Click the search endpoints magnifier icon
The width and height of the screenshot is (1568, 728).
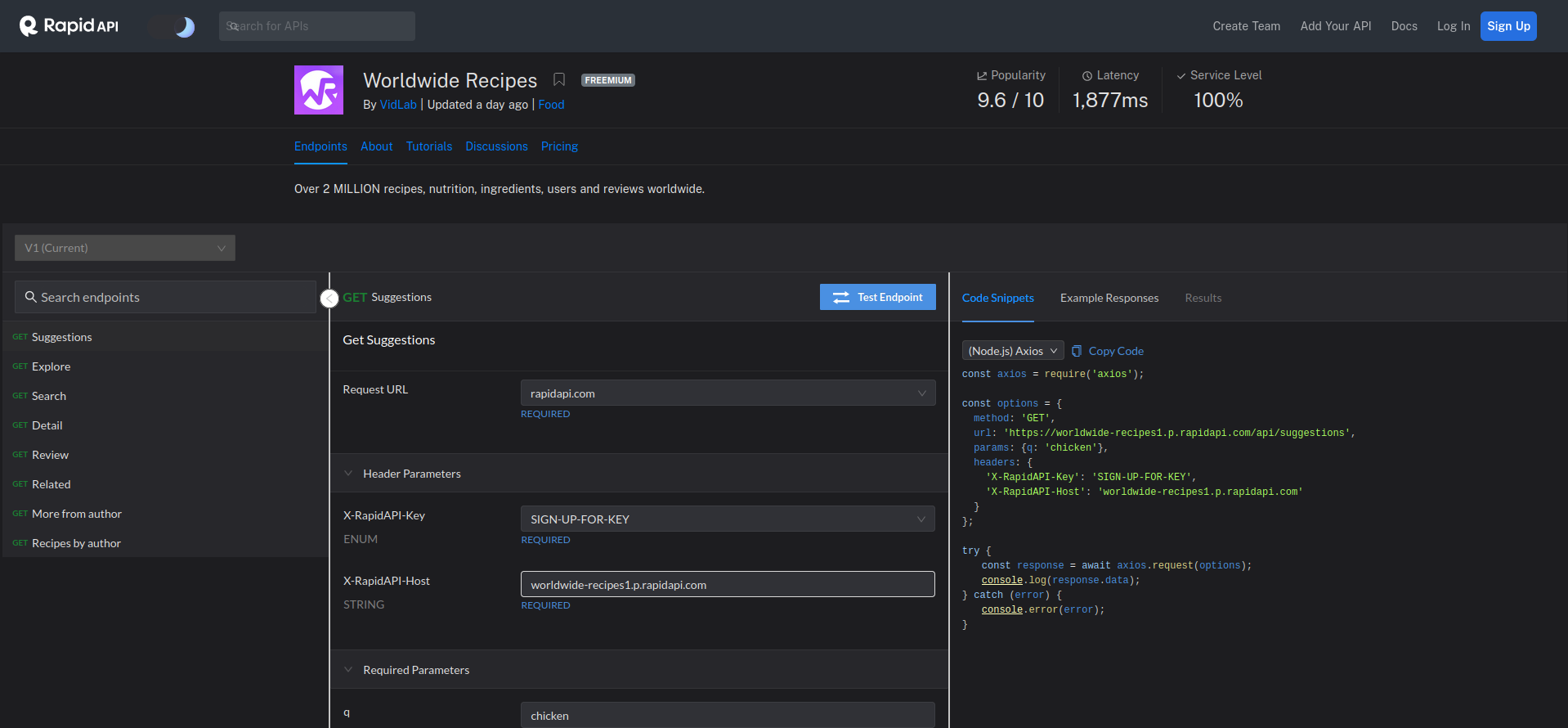coord(31,297)
